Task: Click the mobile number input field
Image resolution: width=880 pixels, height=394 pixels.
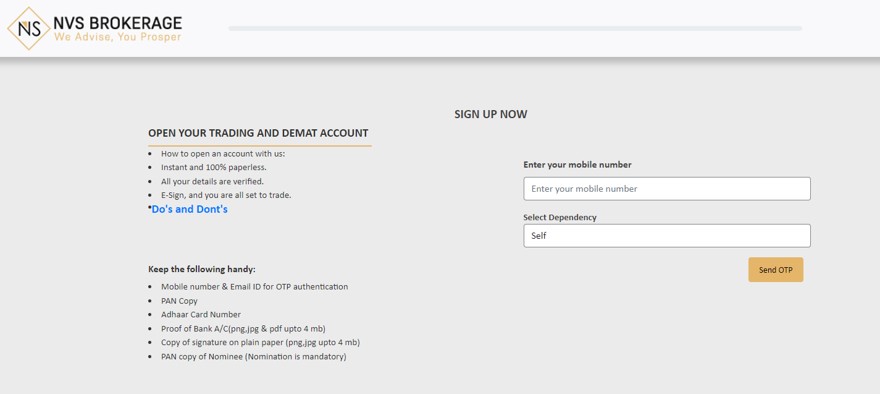Action: coord(667,189)
